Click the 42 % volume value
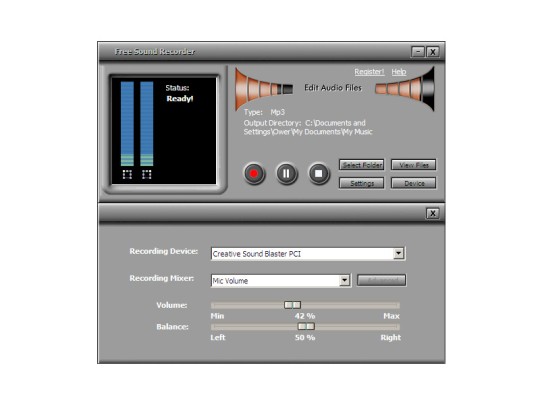Image resolution: width=540 pixels, height=405 pixels. pos(305,316)
